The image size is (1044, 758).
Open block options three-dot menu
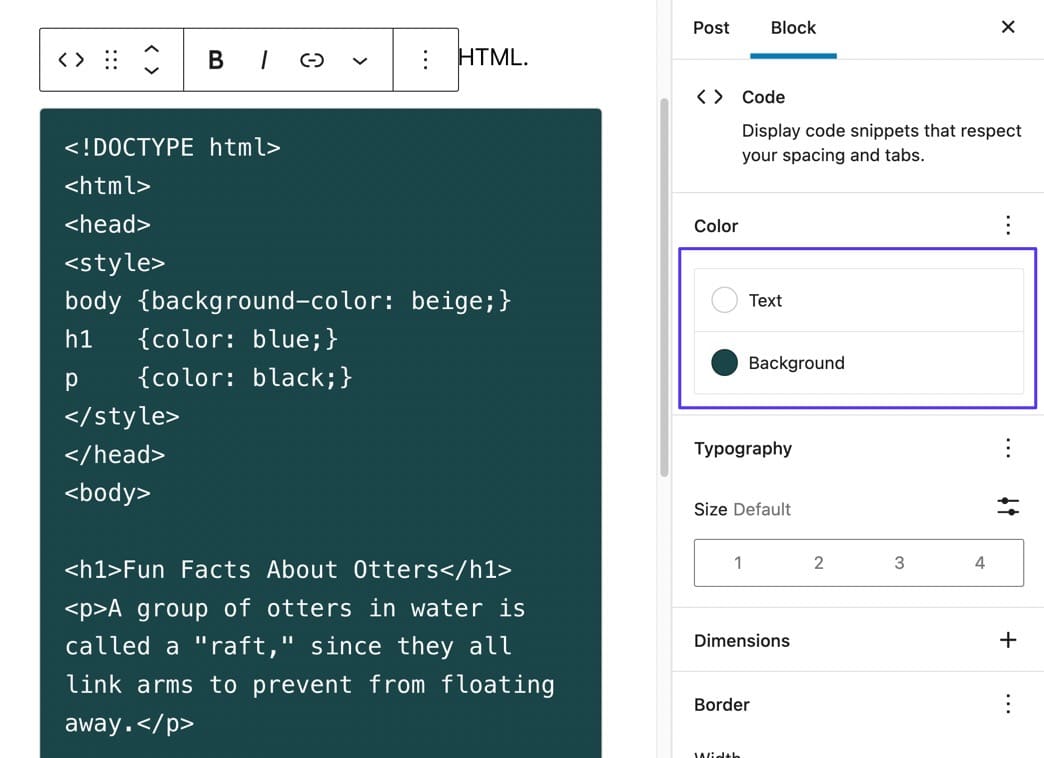[425, 60]
